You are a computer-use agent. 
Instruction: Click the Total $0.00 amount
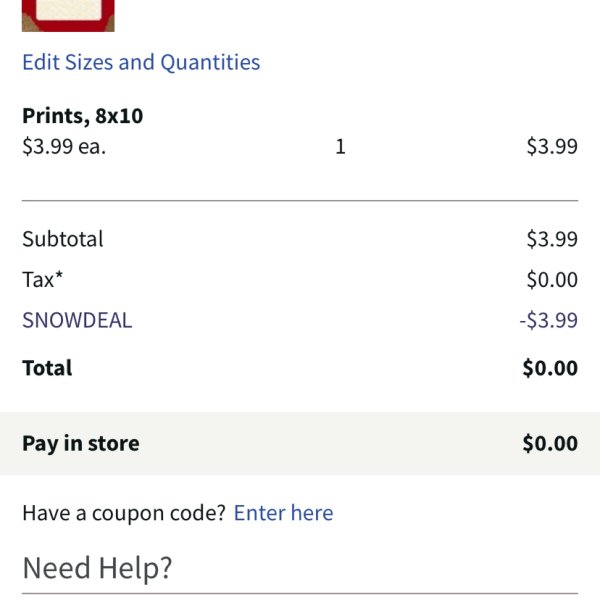(x=550, y=368)
